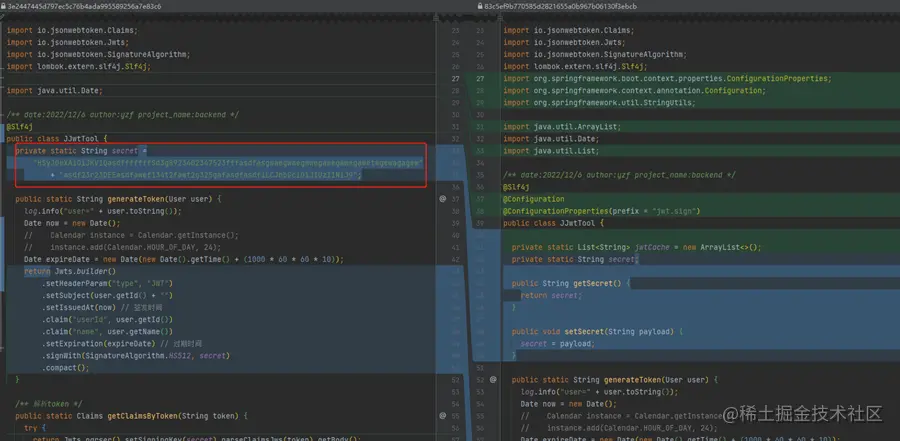Click import io.jsonwebtoken.Claims in left pane
Image resolution: width=900 pixels, height=441 pixels.
(x=72, y=30)
